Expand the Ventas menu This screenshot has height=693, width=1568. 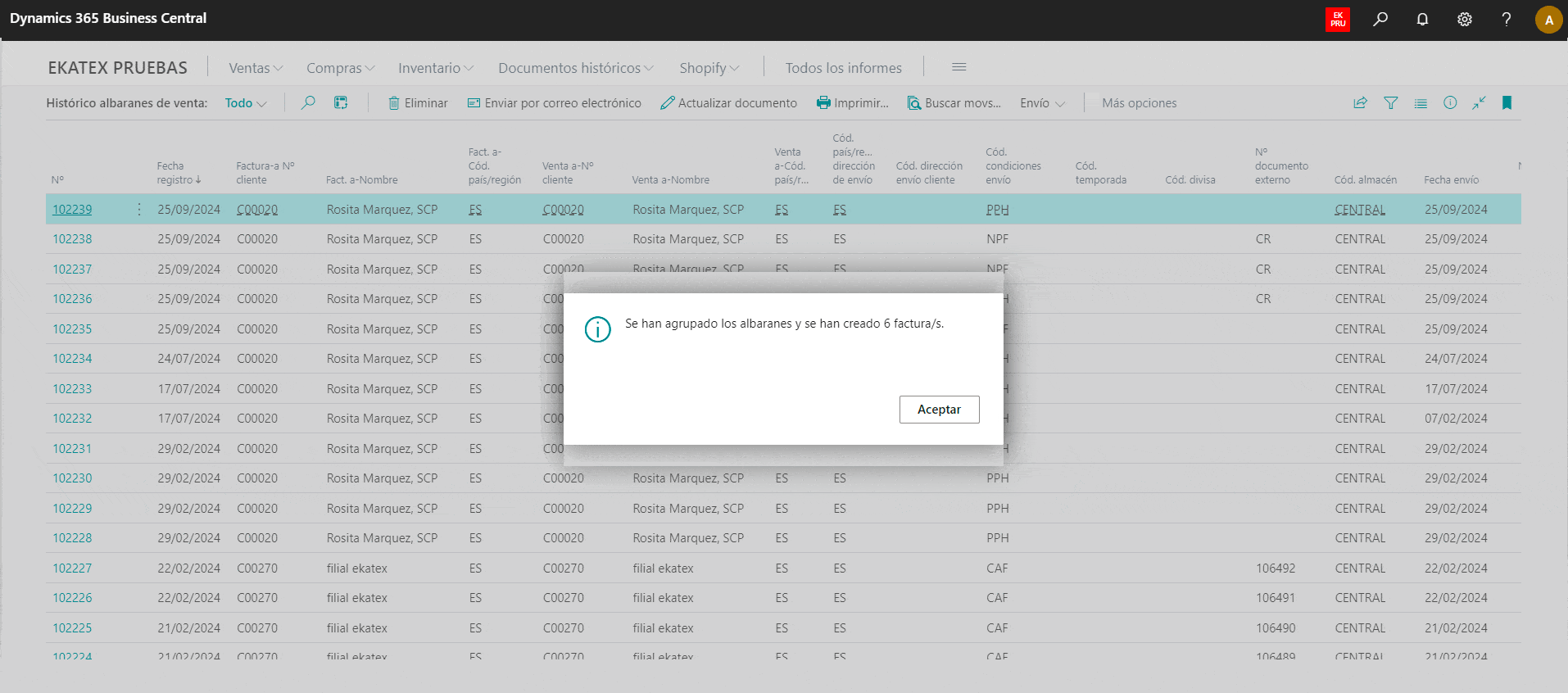(x=255, y=68)
